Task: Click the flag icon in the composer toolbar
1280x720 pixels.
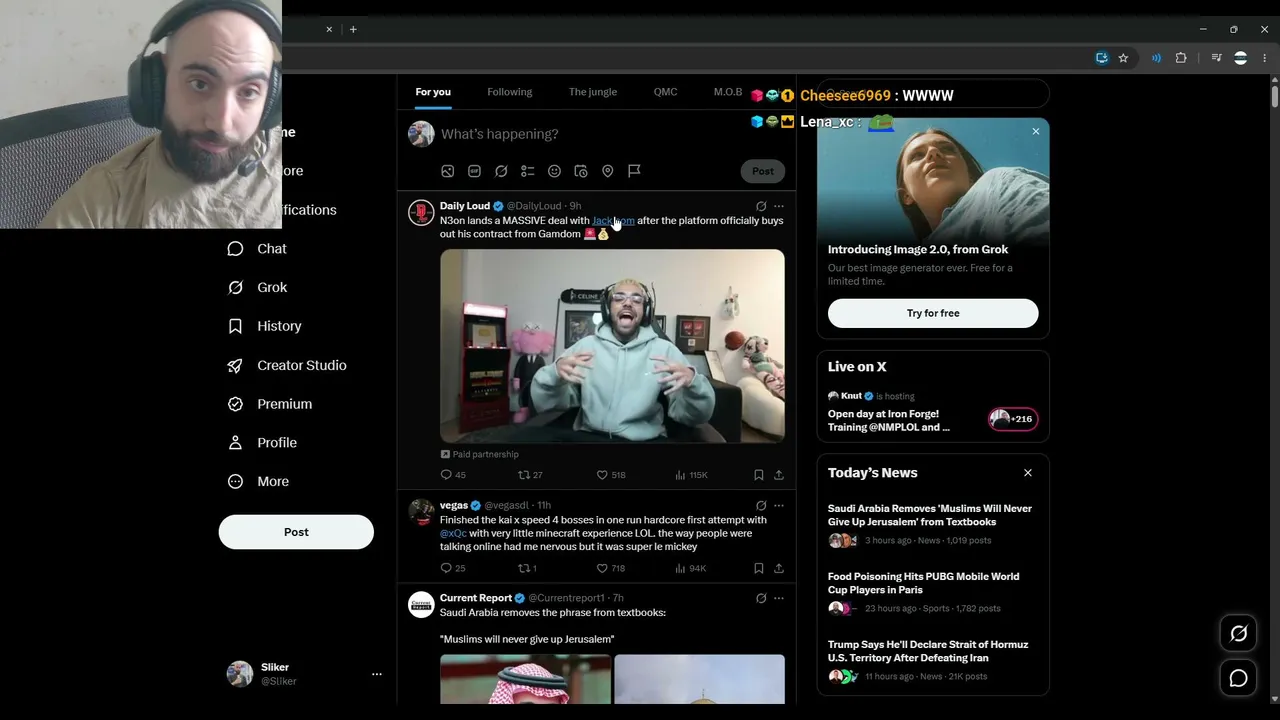Action: (x=634, y=171)
